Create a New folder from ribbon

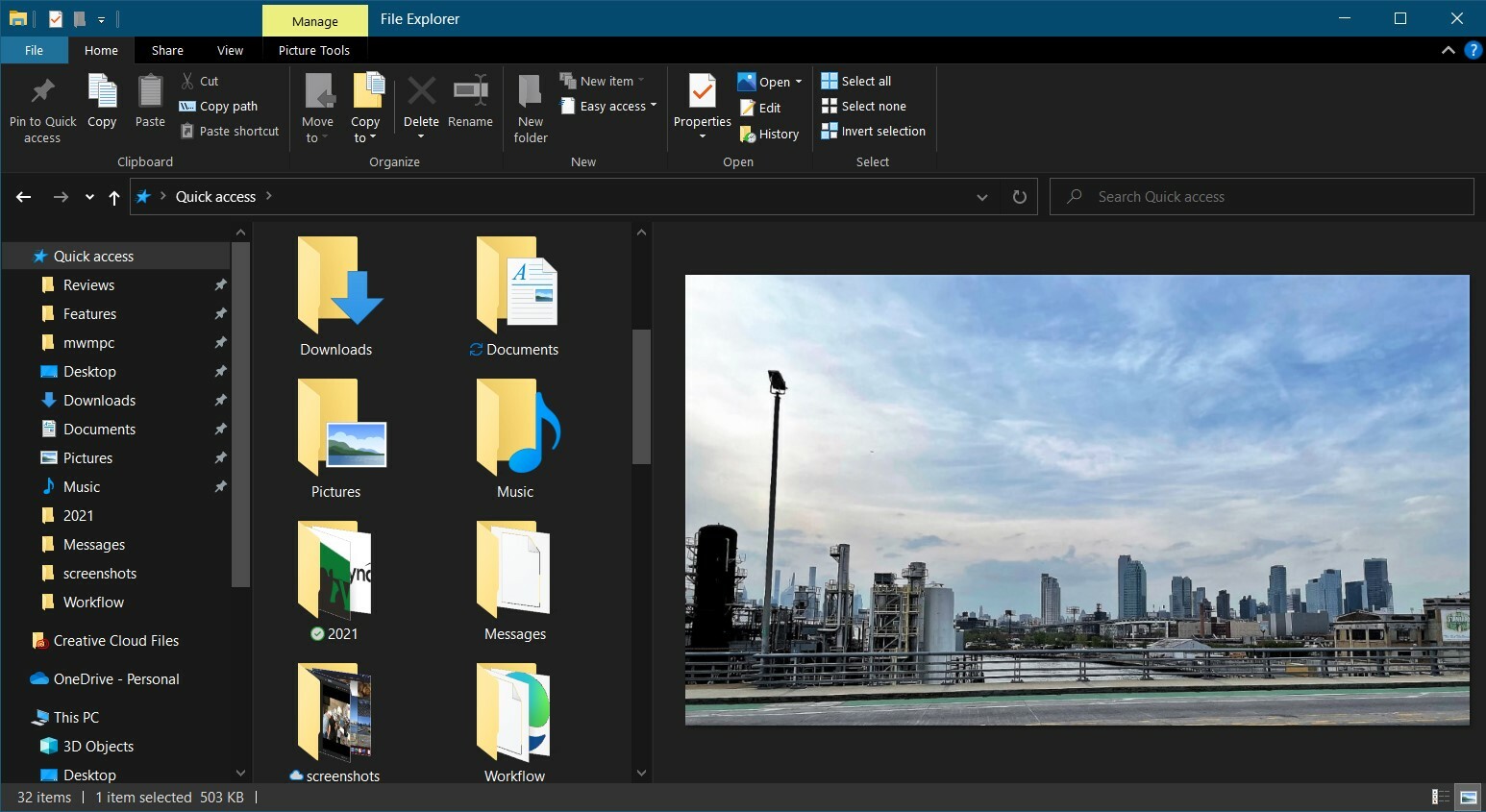point(531,109)
